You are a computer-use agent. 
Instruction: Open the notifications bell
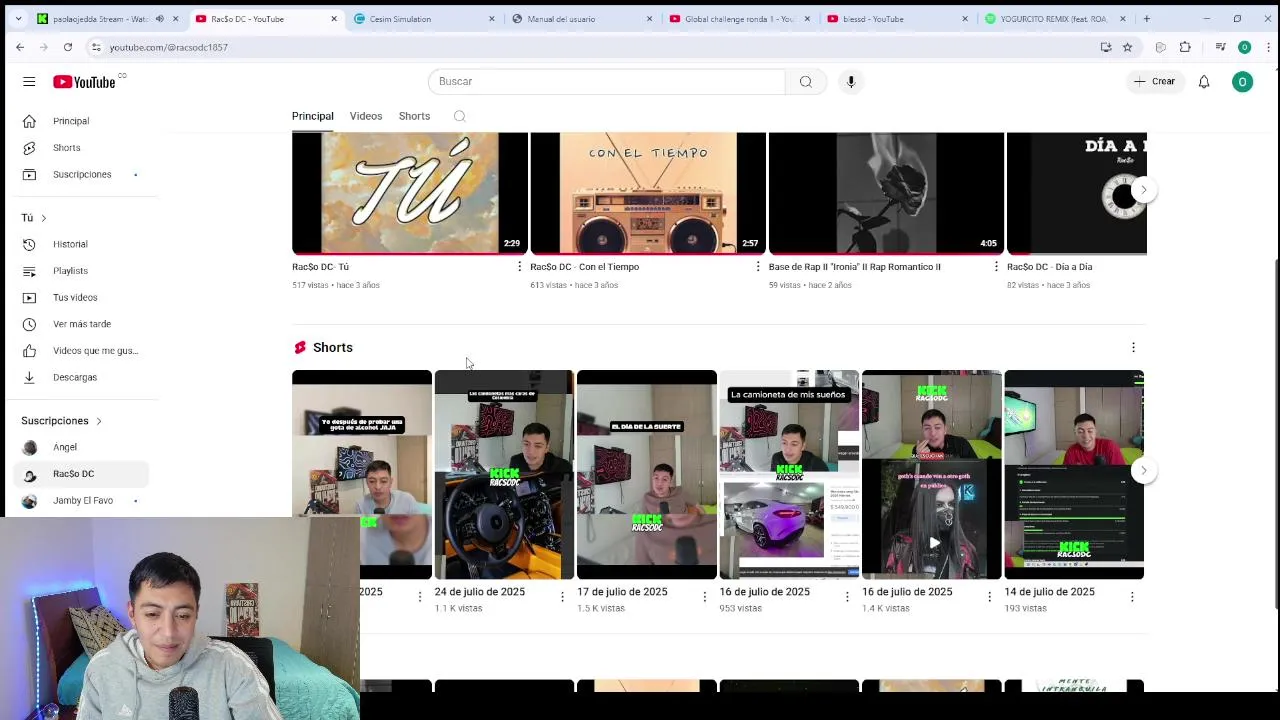(1204, 81)
